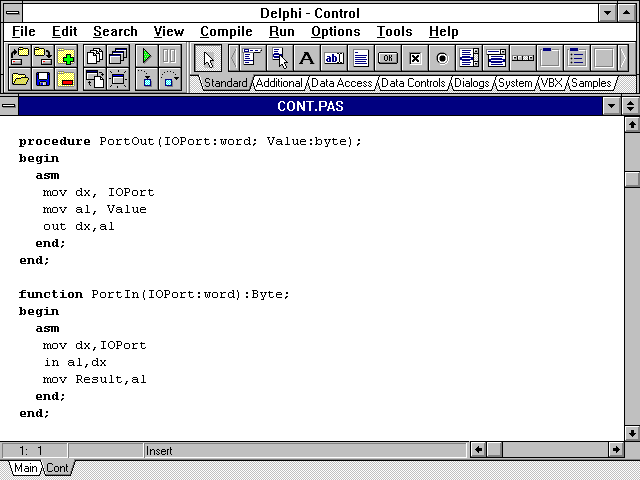The width and height of the screenshot is (640, 480).
Task: Switch to the Main editor tab
Action: [x=25, y=468]
